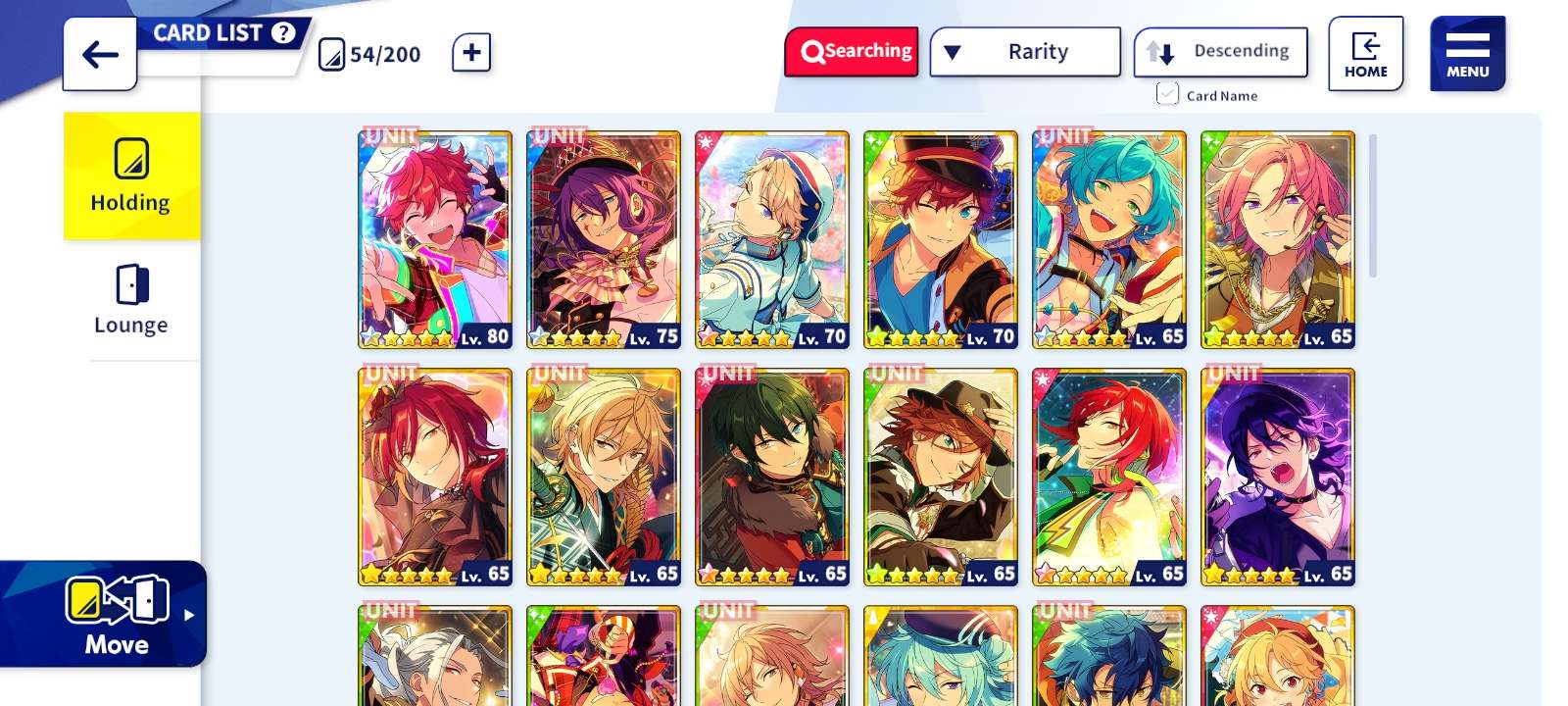The image size is (1568, 706).
Task: Select the Lv. 75 purple-haired card
Action: [604, 240]
